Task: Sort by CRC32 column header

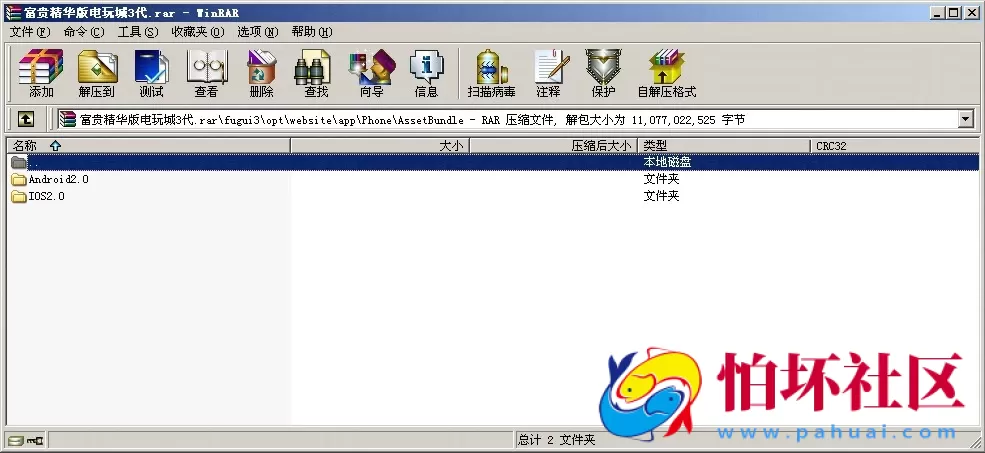Action: point(895,146)
